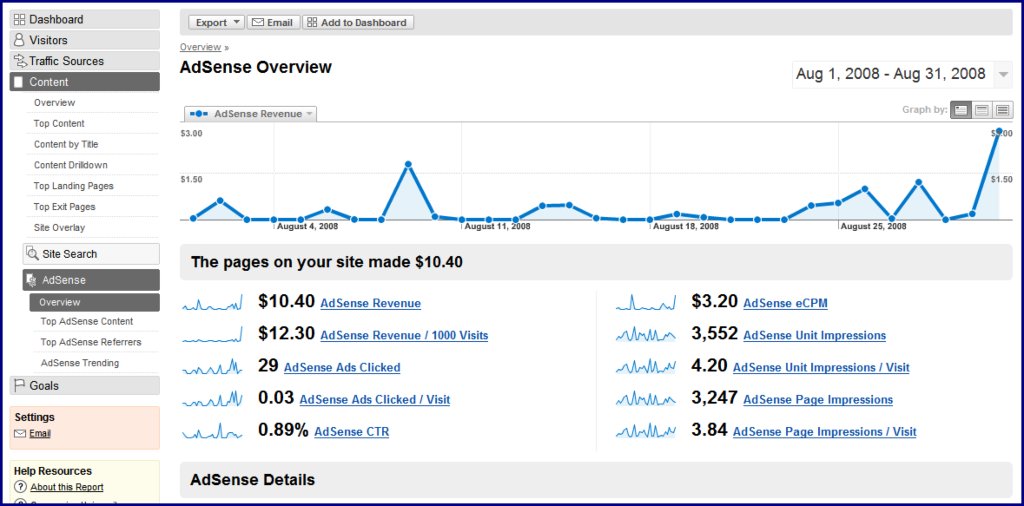Click the Goals flag icon
The height and width of the screenshot is (506, 1024).
coord(20,386)
